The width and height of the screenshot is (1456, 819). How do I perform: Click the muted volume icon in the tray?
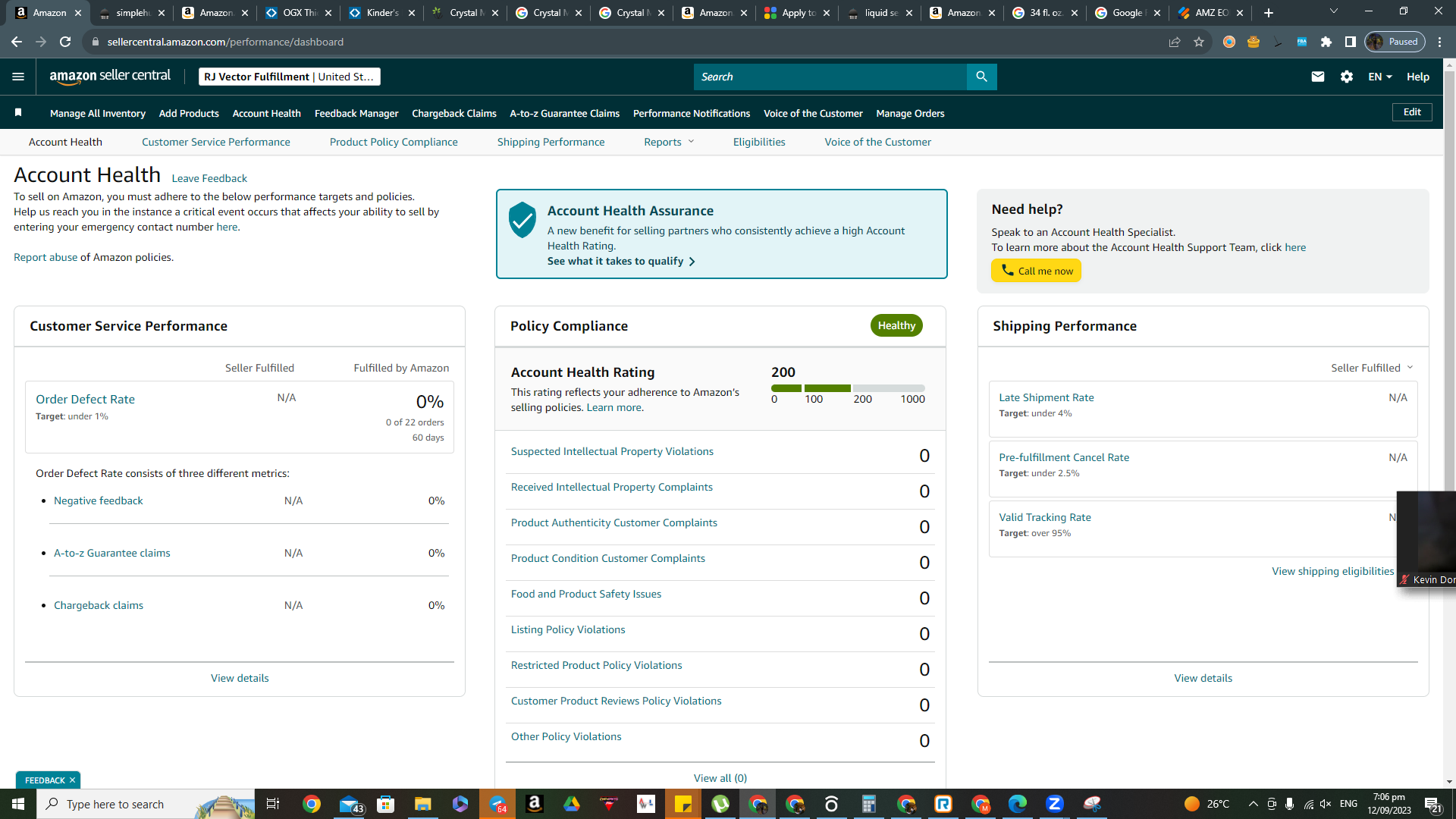1326,804
